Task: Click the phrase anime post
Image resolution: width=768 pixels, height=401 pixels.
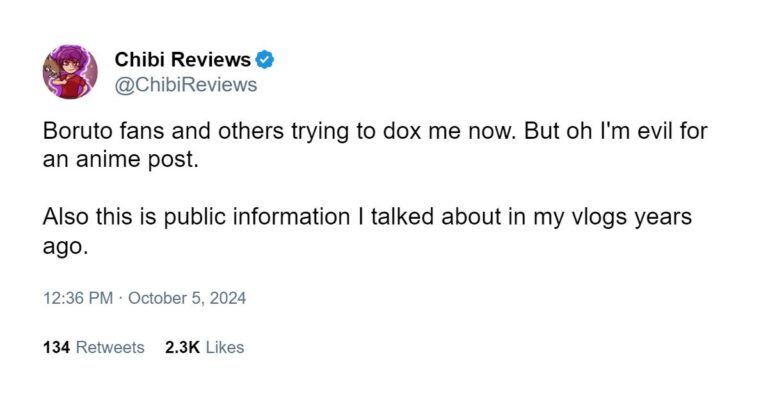Action: pos(137,159)
